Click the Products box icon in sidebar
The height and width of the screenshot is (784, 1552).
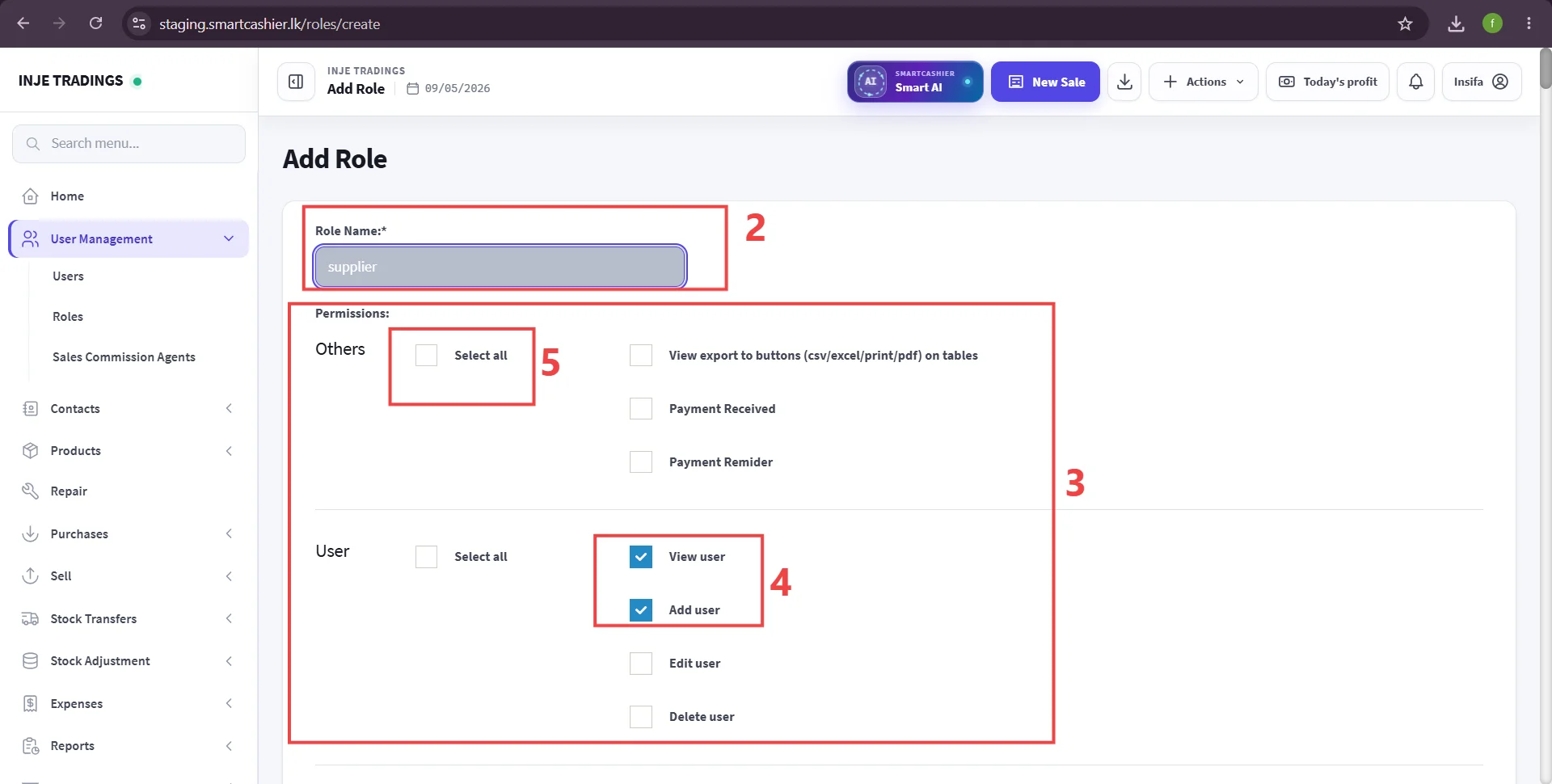[x=31, y=451]
